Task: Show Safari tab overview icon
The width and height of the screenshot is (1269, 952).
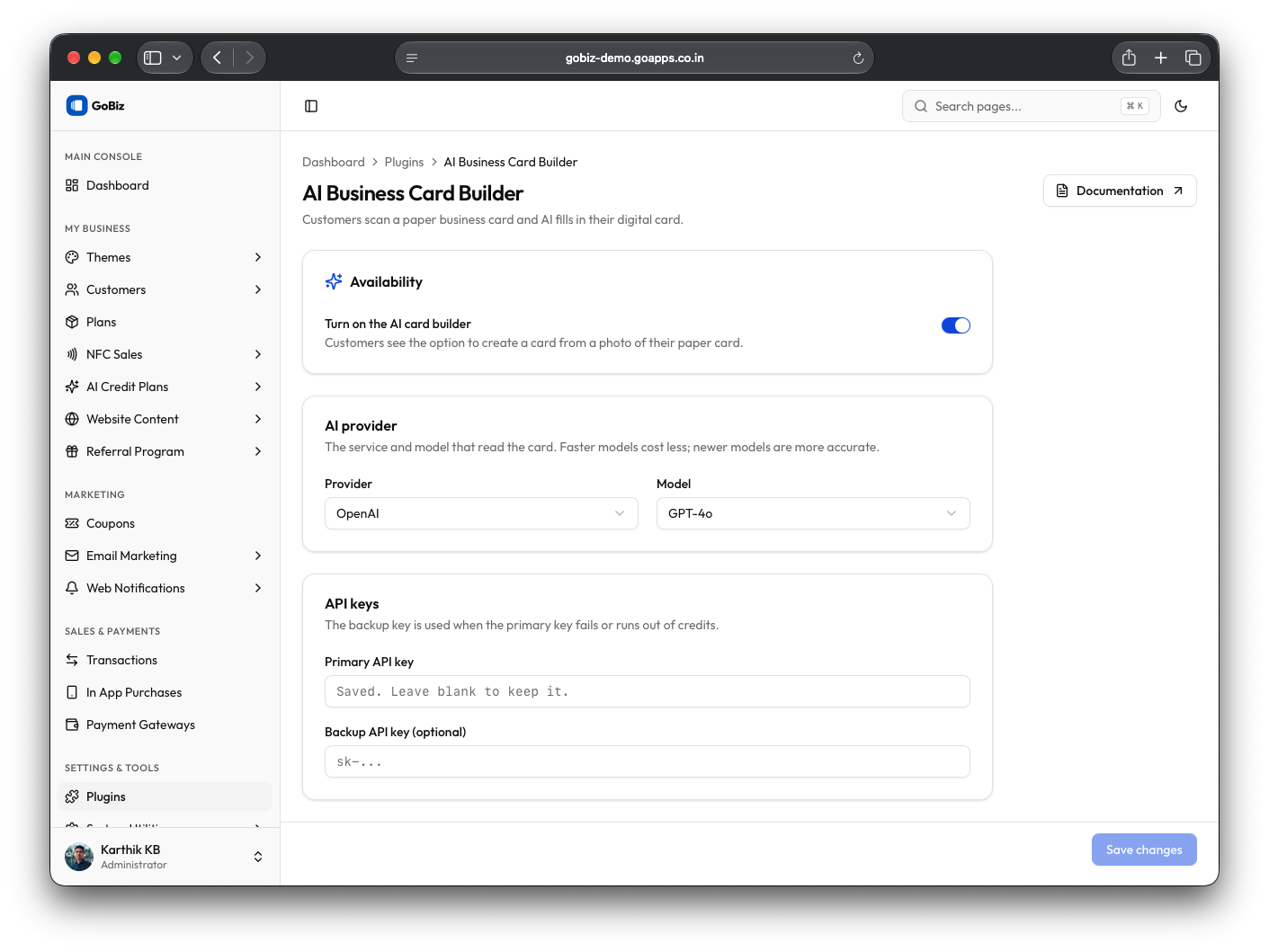Action: (1193, 58)
